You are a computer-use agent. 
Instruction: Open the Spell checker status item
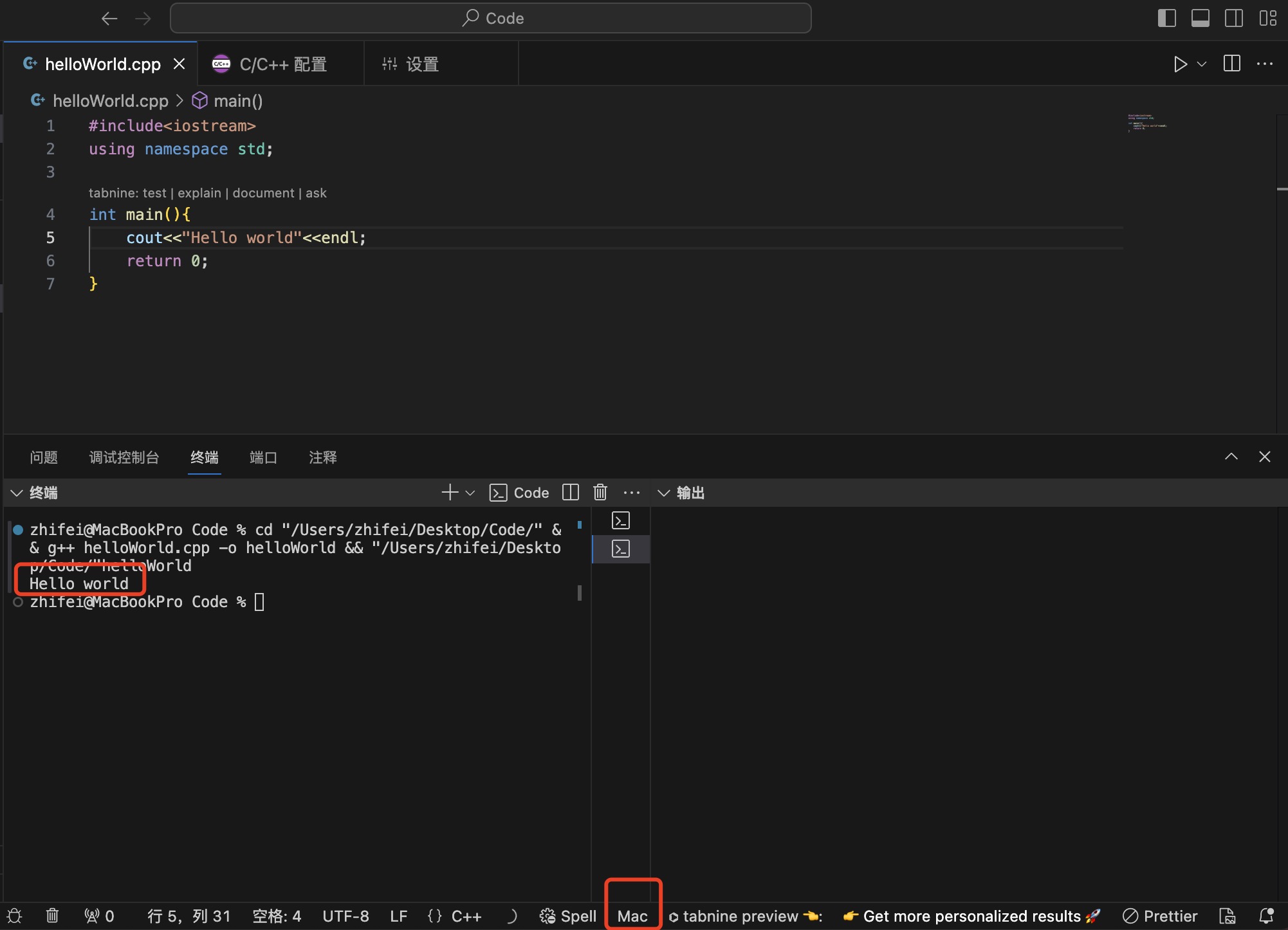coord(567,916)
